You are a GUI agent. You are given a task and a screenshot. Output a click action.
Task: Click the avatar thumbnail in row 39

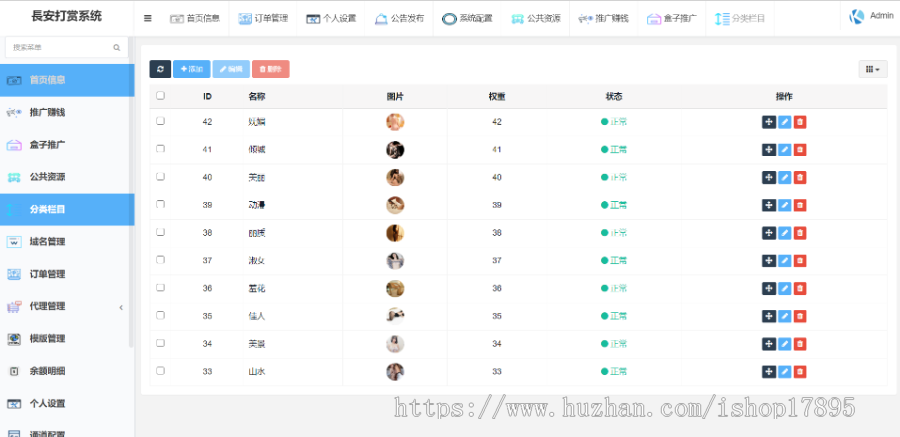click(395, 205)
